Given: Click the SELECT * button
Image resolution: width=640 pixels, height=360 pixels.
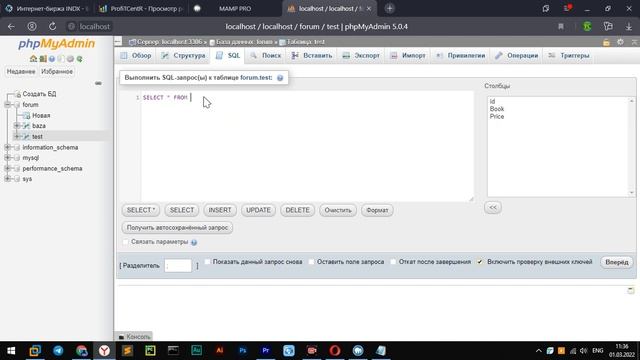Looking at the screenshot, I should 141,210.
